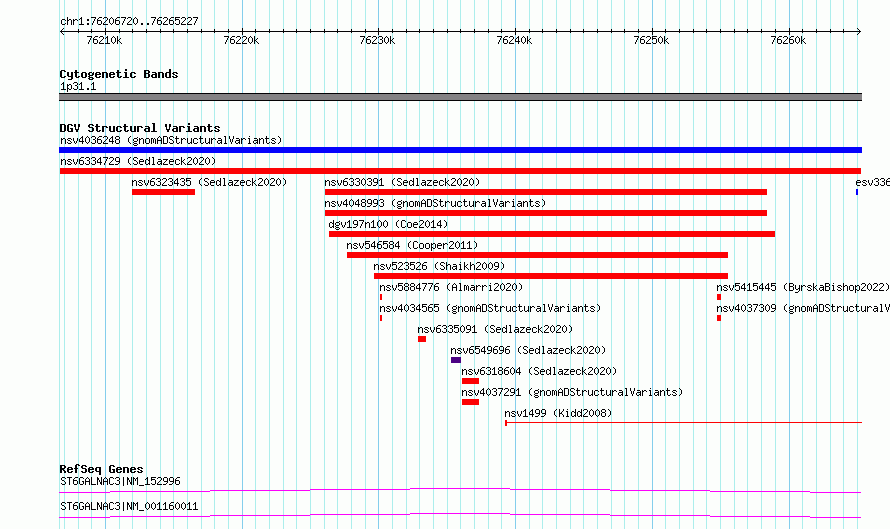Image resolution: width=890 pixels, height=529 pixels.
Task: Click the red bar under nsv6330391
Action: (546, 192)
